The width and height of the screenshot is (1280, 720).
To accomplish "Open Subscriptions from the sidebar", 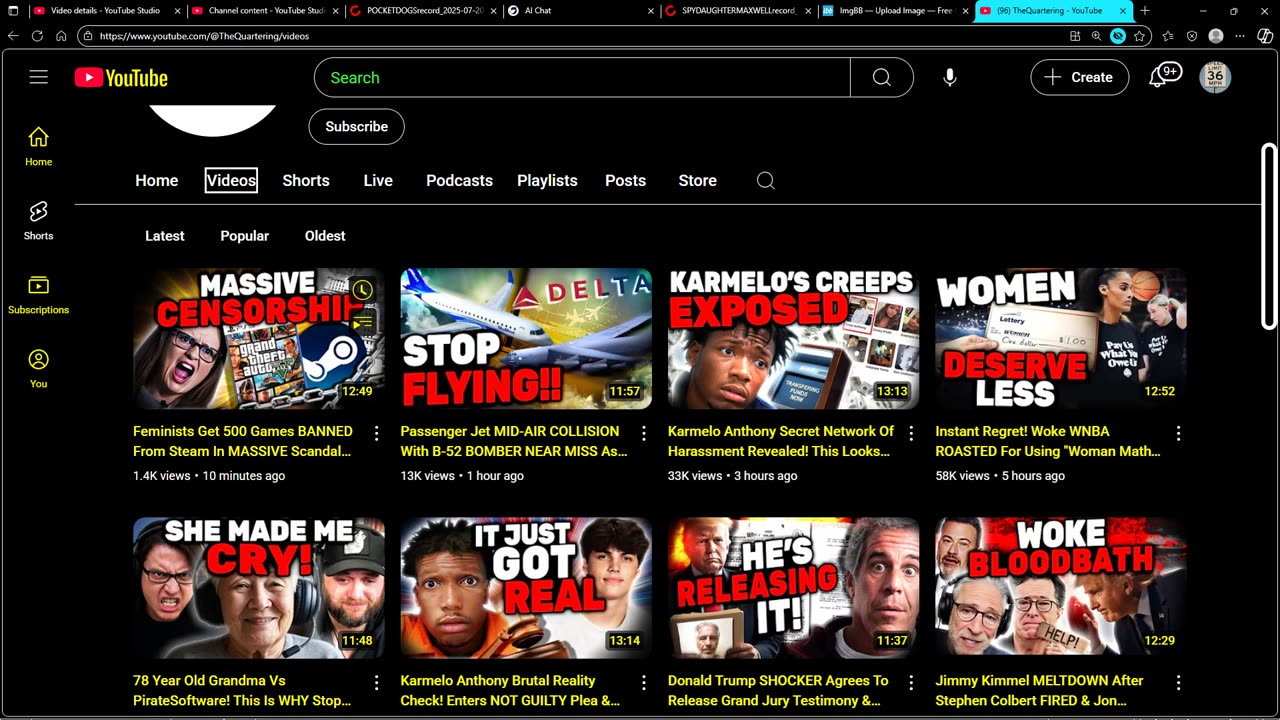I will click(39, 294).
